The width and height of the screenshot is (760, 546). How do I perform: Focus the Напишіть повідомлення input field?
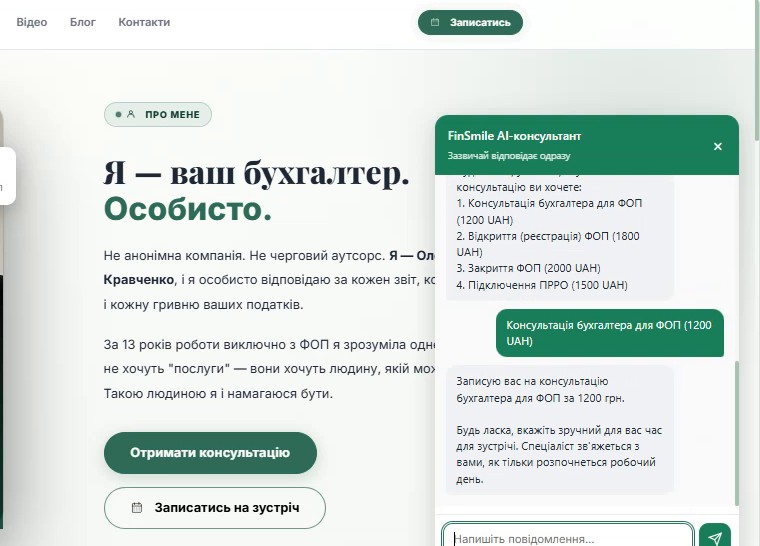(568, 536)
